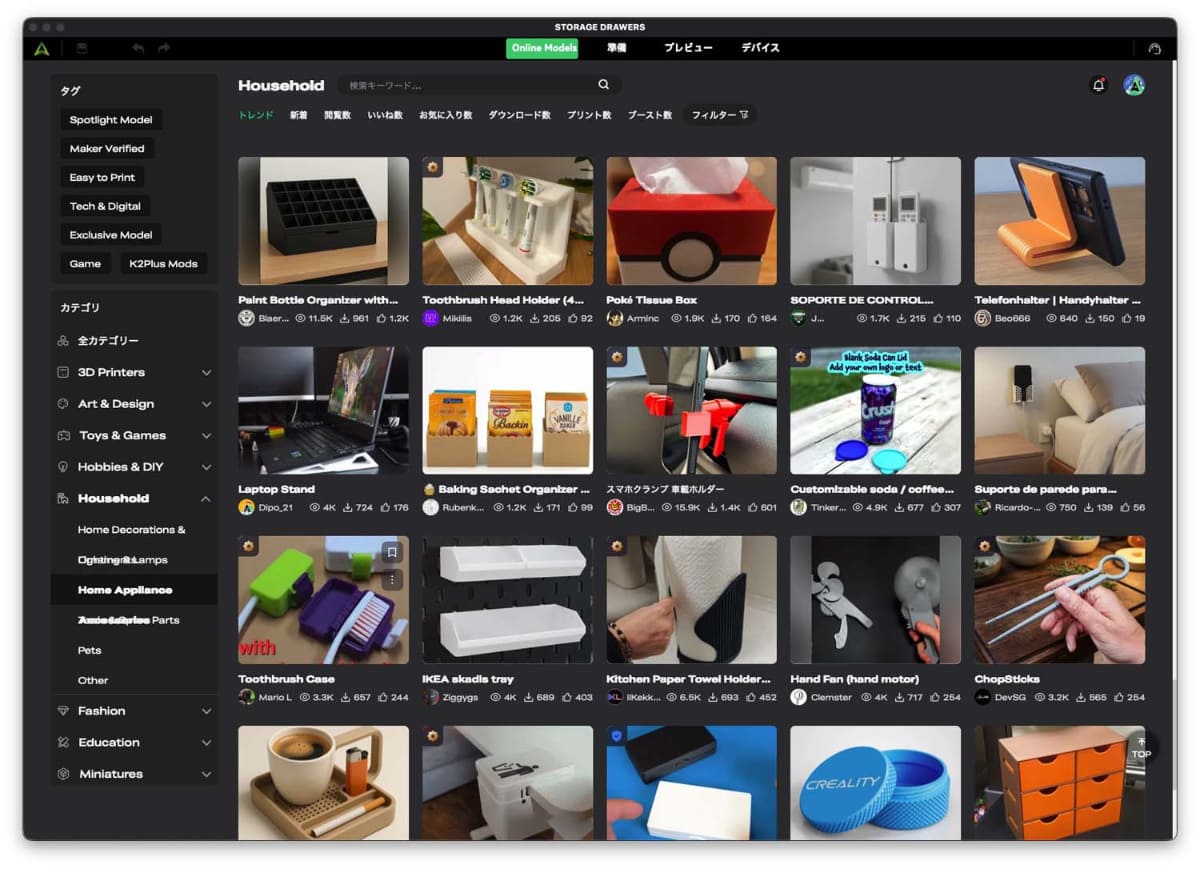Screen dimensions: 1200x869
Task: Expand the Hobbies & DIY chevron
Action: (206, 467)
